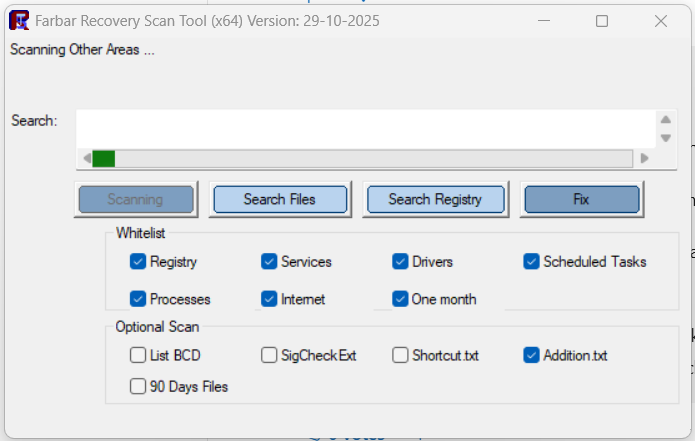Uncheck the Internet whitelist checkbox
Viewport: 695px width, 441px height.
pos(269,299)
